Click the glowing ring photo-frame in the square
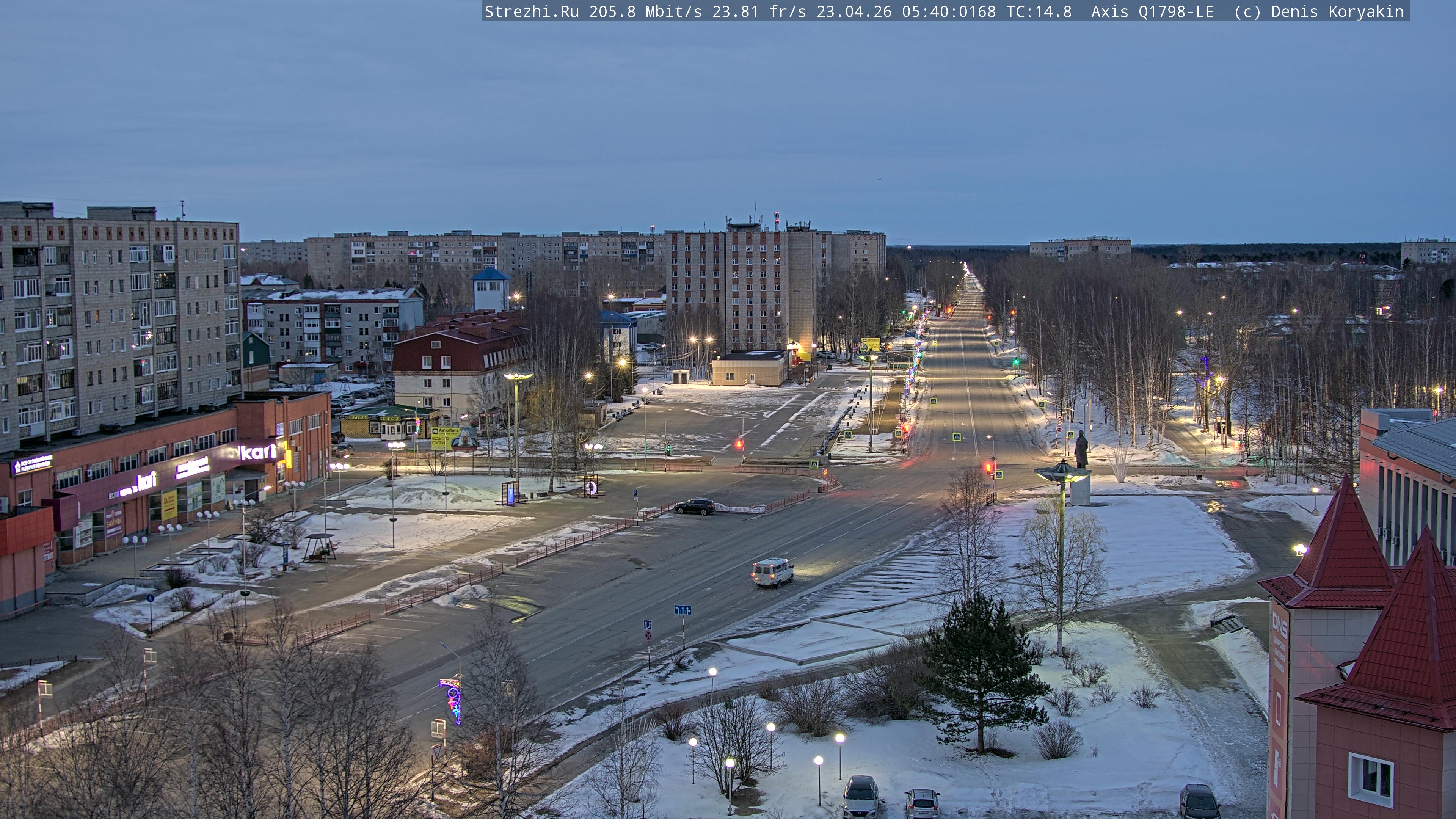This screenshot has width=1456, height=819. [591, 486]
